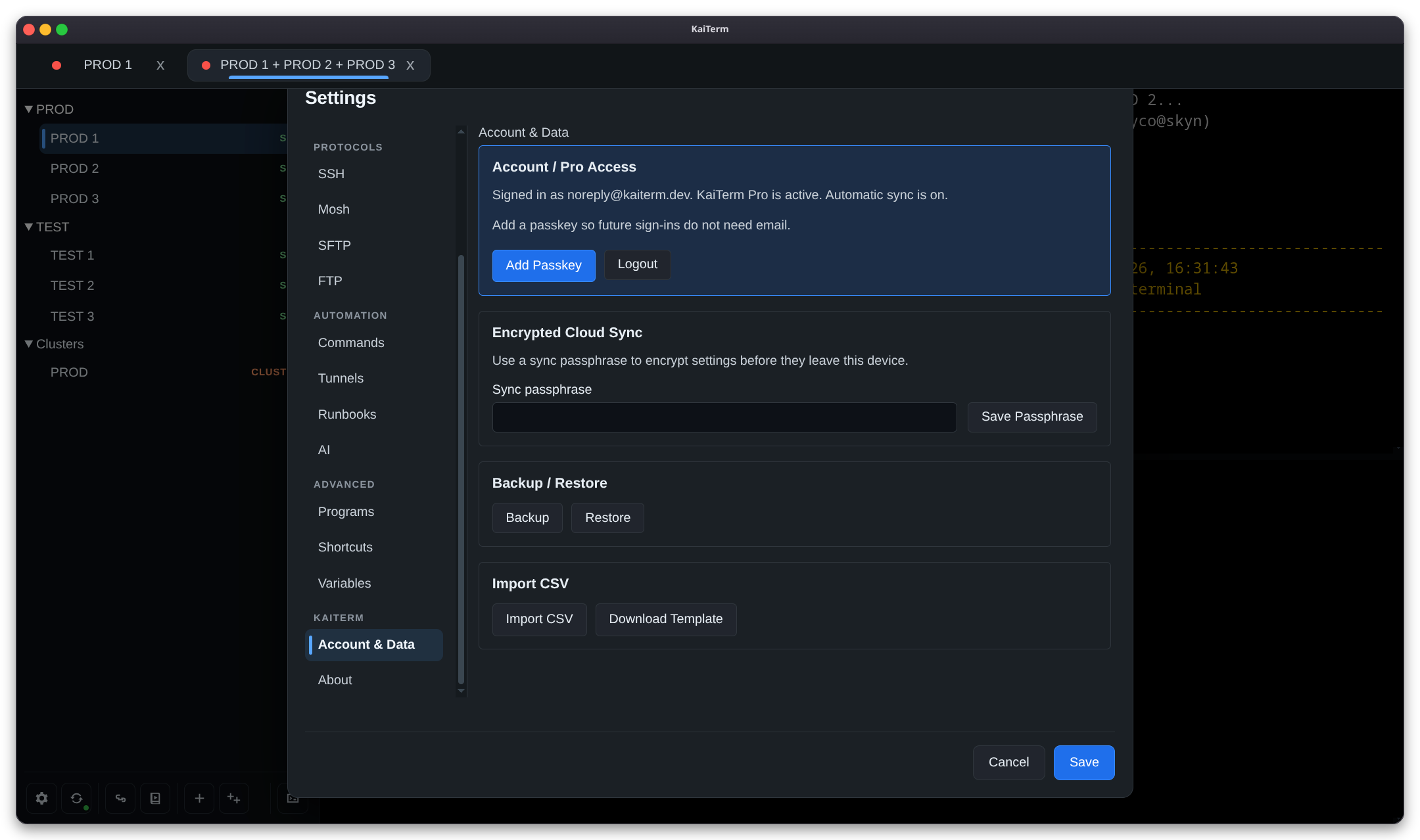
Task: Select the PROD 1 + PROD 2 + PROD 3 tab
Action: tap(308, 64)
